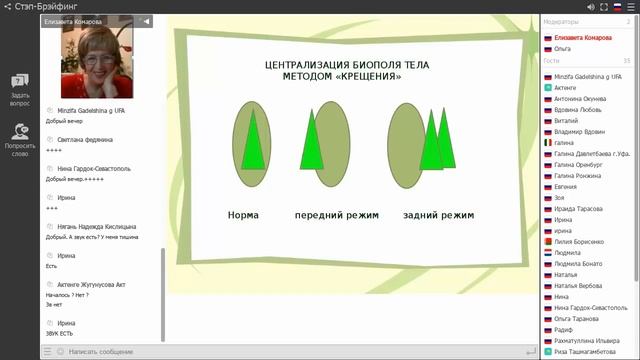Click the avatar icon next to Актенге Жутунусова message
Image resolution: width=640 pixels, height=360 pixels.
click(50, 284)
